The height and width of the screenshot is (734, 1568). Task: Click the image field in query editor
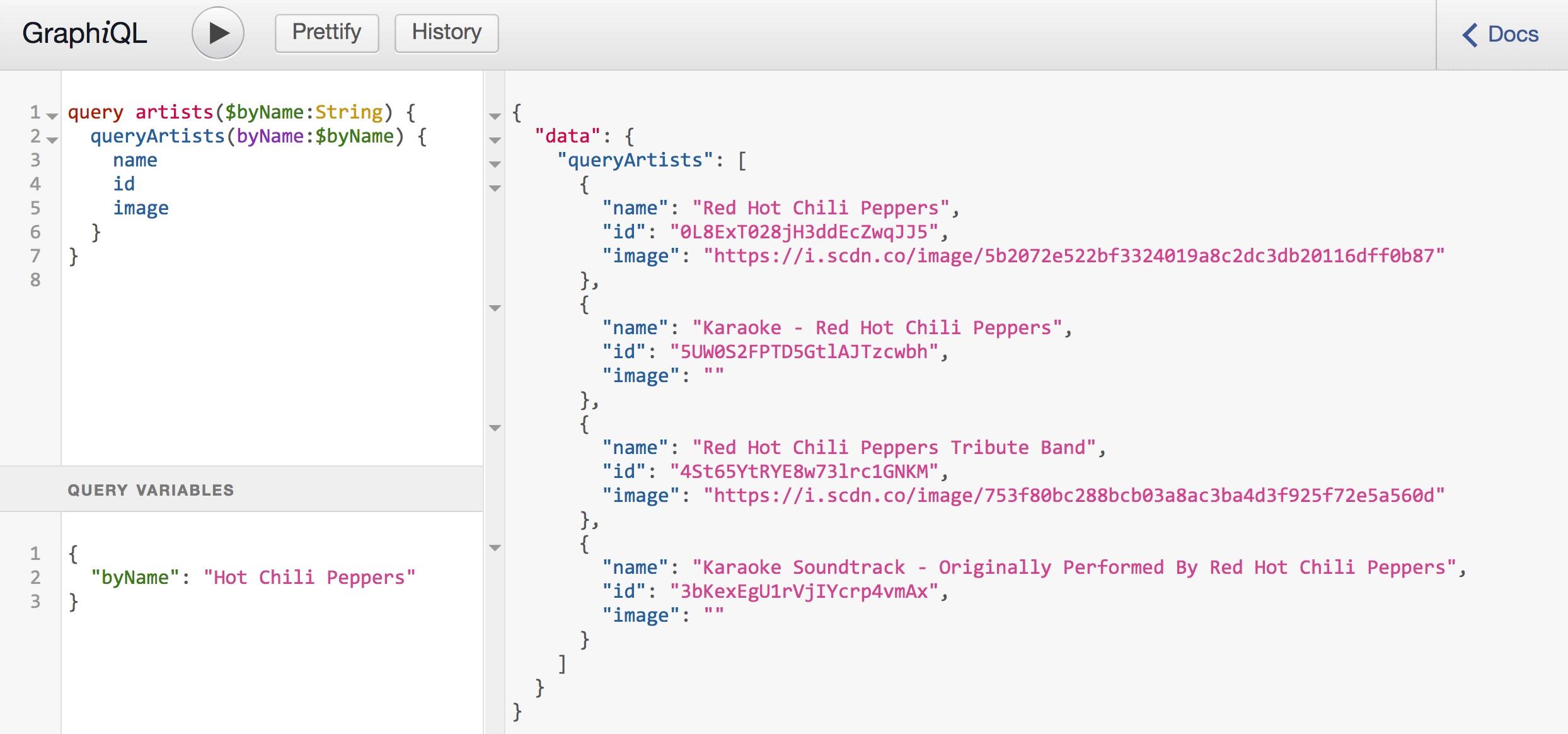141,208
